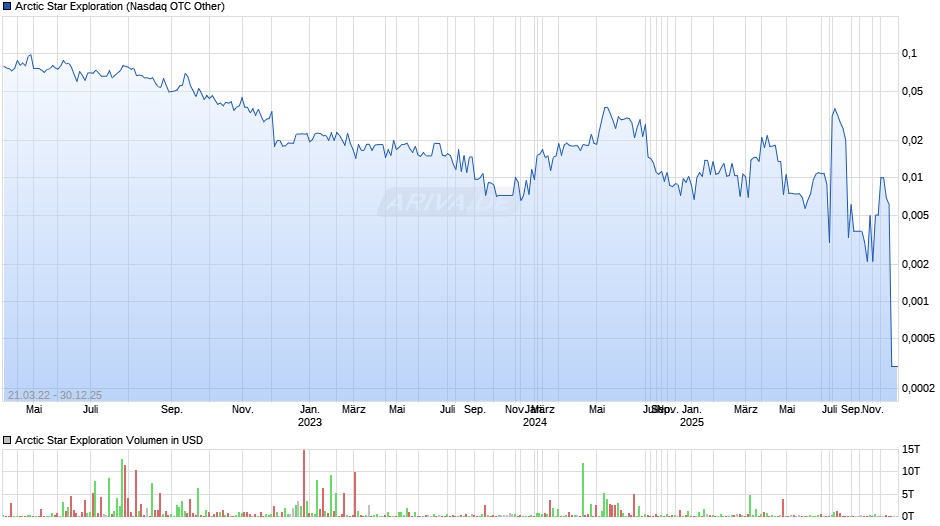This screenshot has height=526, width=940.
Task: Click the '2024' year label on the time axis
Action: point(535,422)
